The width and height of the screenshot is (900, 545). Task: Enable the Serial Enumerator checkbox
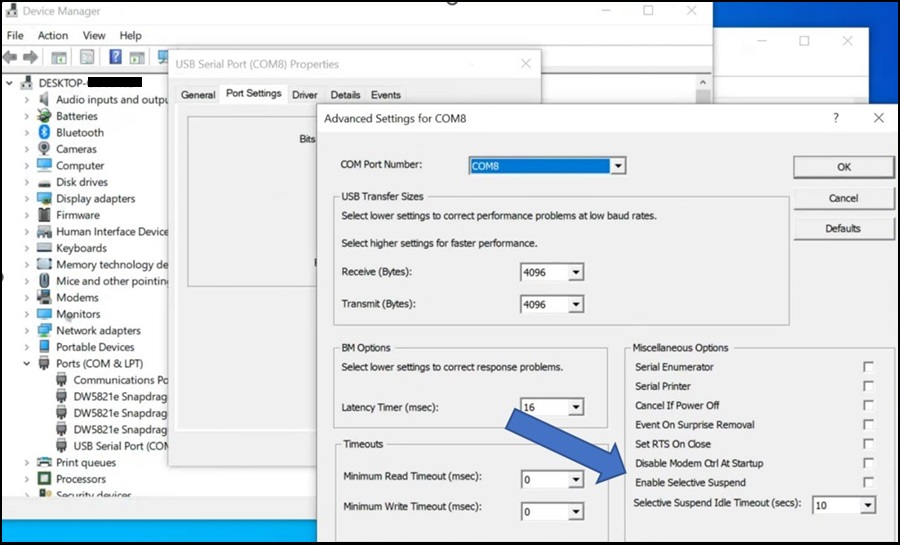click(868, 367)
